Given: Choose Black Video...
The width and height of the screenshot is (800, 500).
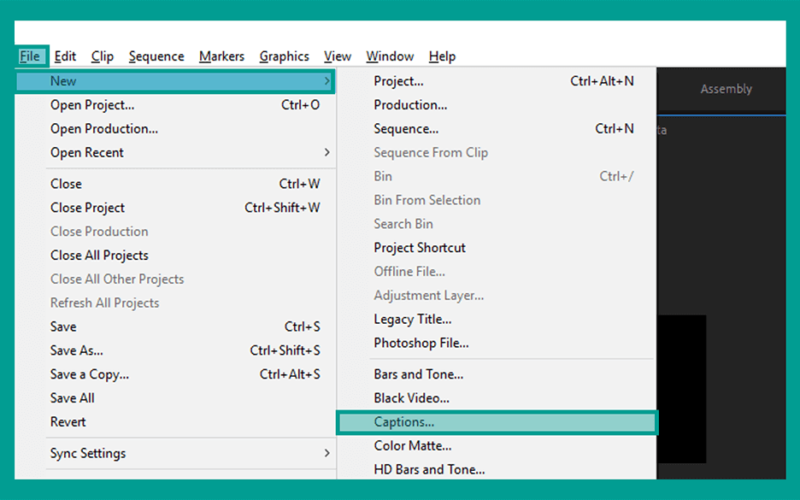Looking at the screenshot, I should tap(496, 398).
